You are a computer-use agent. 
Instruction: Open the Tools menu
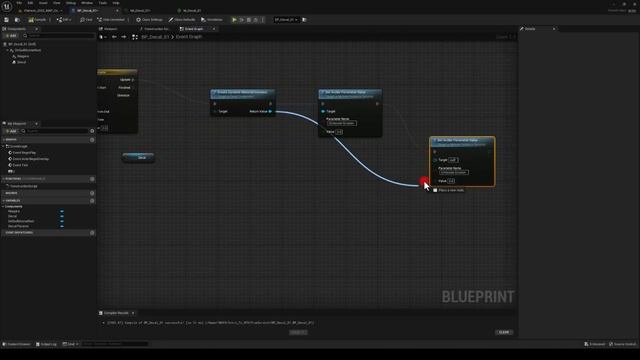click(x=103, y=3)
